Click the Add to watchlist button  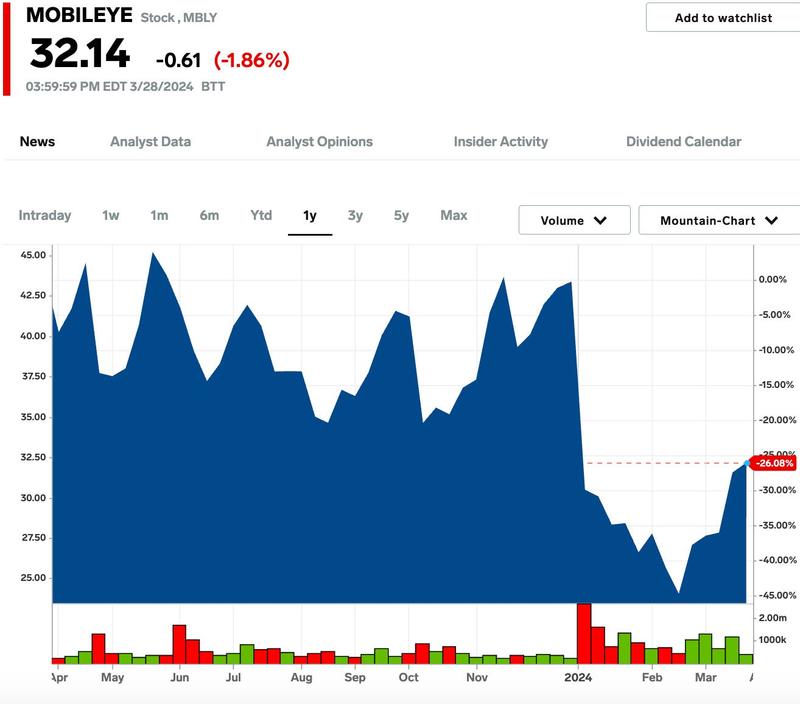tap(722, 17)
